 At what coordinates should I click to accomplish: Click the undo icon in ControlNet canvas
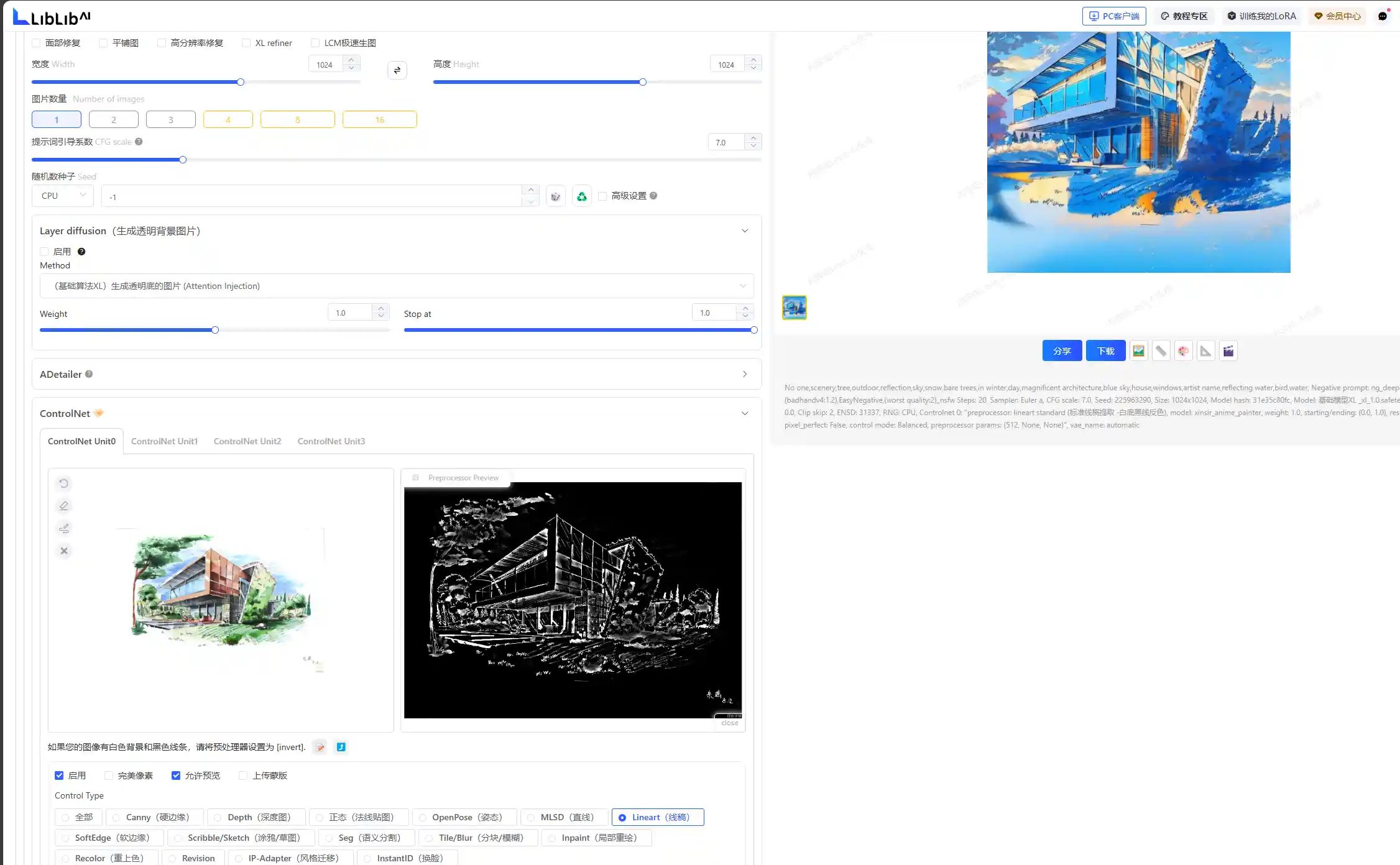(x=64, y=483)
